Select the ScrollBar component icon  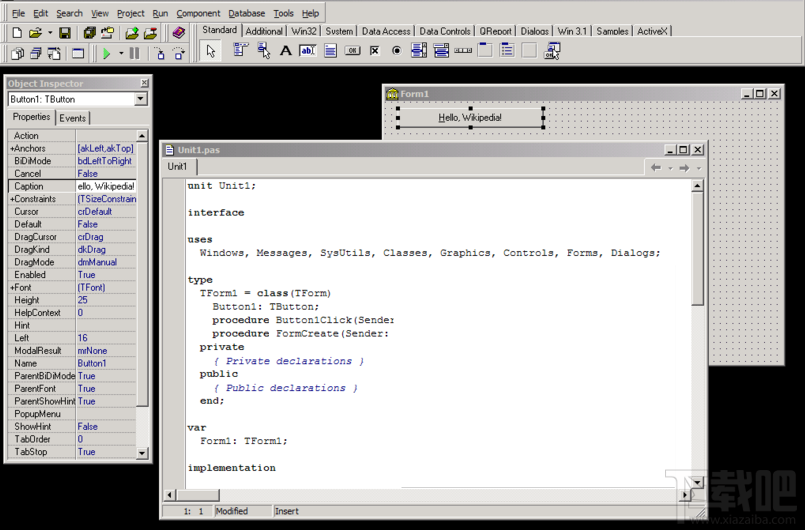pos(463,50)
